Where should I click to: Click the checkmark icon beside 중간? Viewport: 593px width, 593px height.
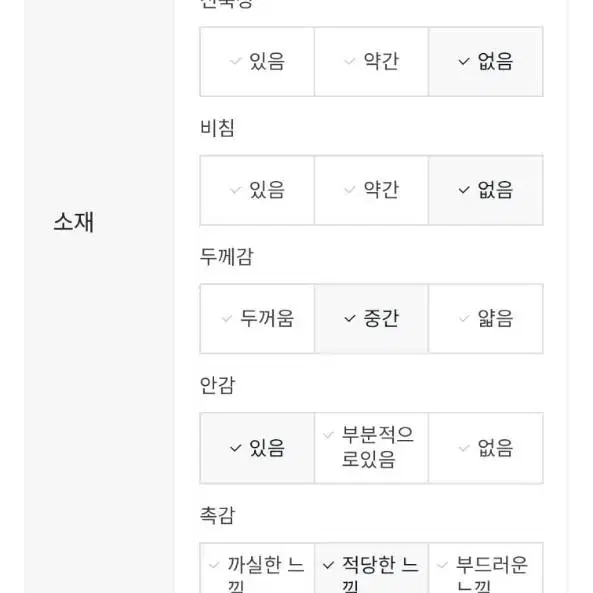pyautogui.click(x=350, y=319)
